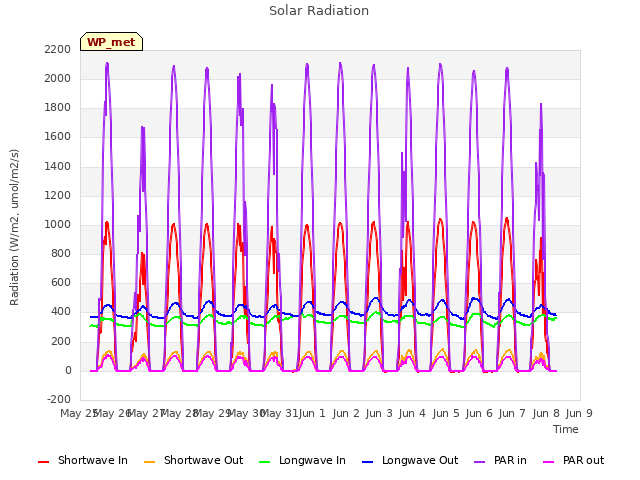This screenshot has height=480, width=640.
Task: Click the red Shortwave In legend swatch
Action: [43, 462]
